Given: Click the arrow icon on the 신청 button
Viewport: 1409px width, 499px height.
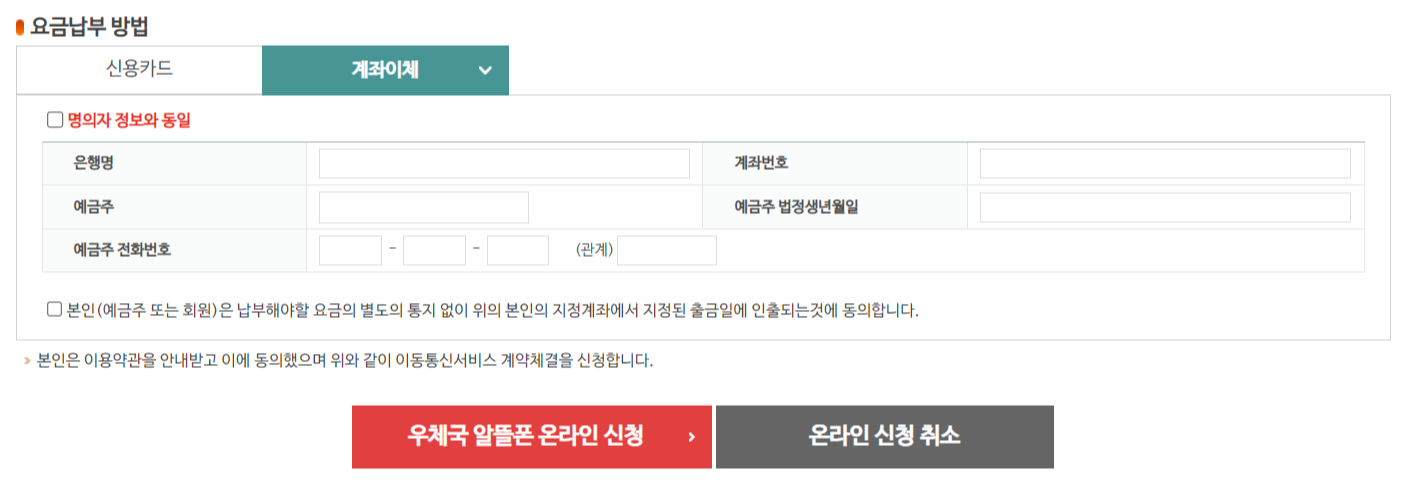Looking at the screenshot, I should pyautogui.click(x=691, y=437).
